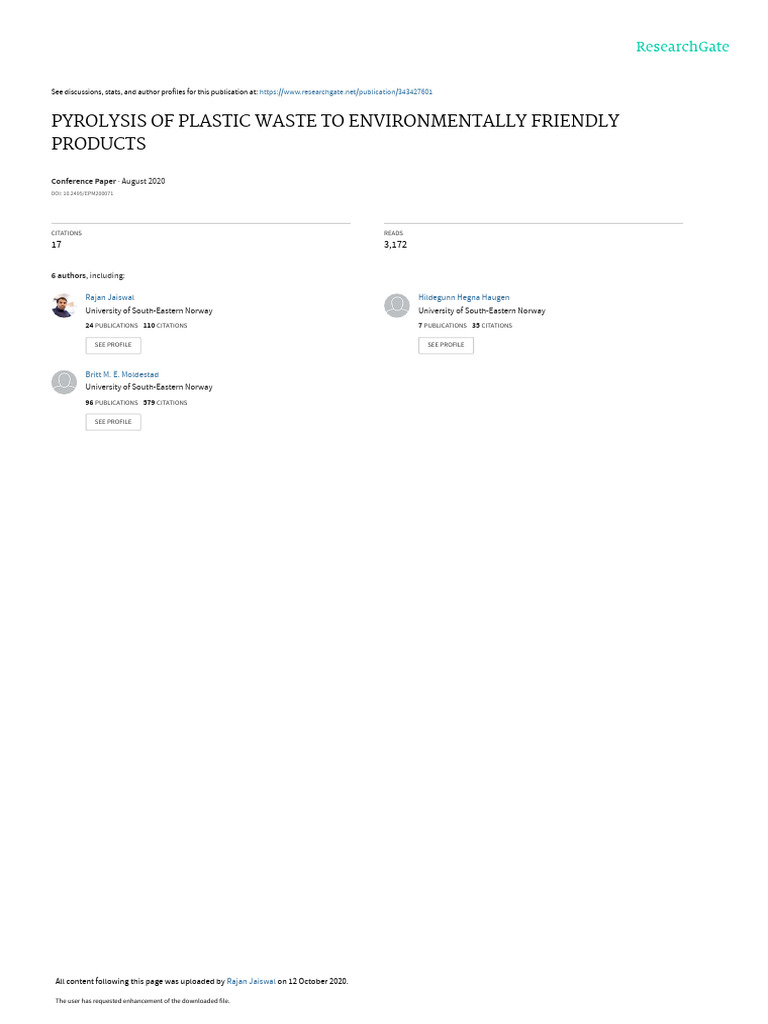
Task: Click the uploader Rajan Jaiswal link at bottom
Action: 251,981
